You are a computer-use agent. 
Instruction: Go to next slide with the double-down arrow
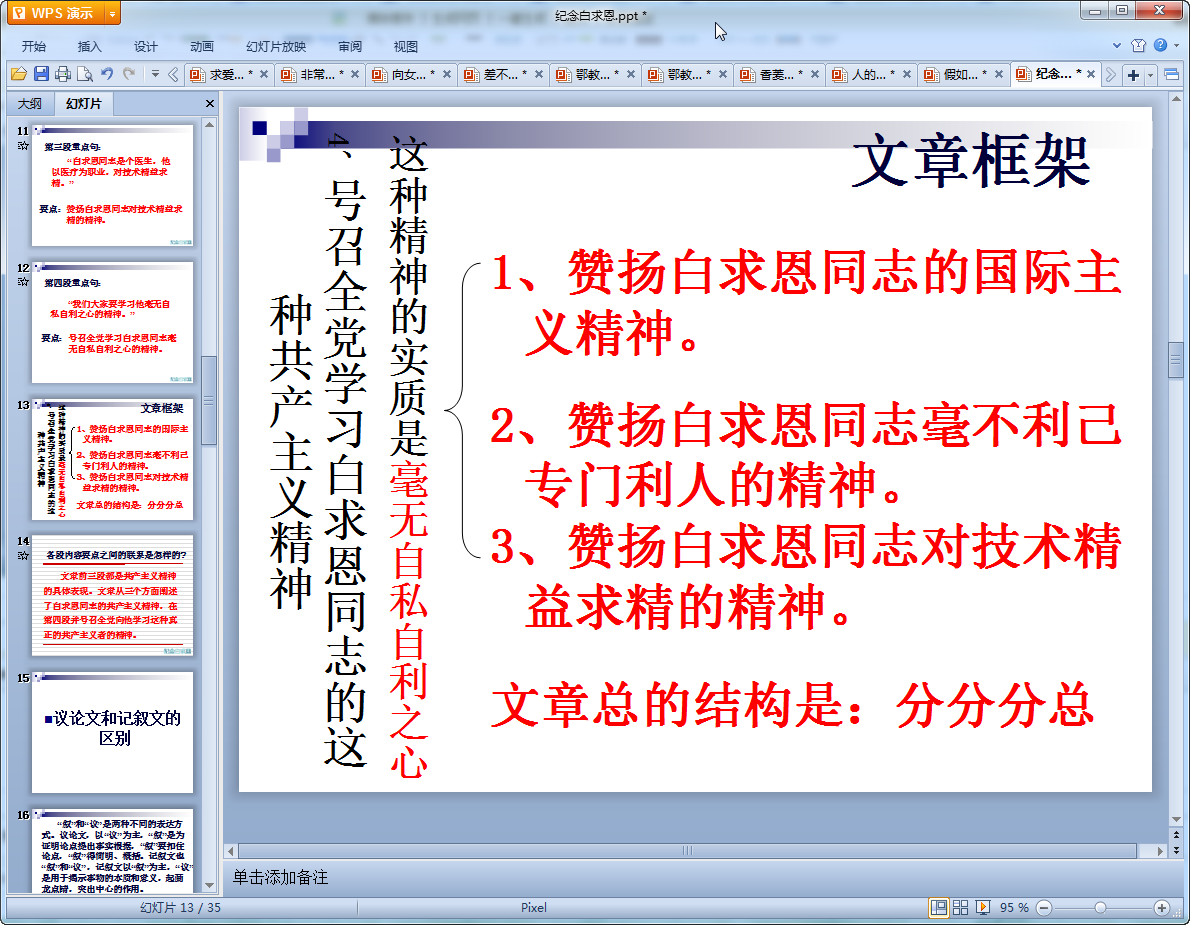1176,851
